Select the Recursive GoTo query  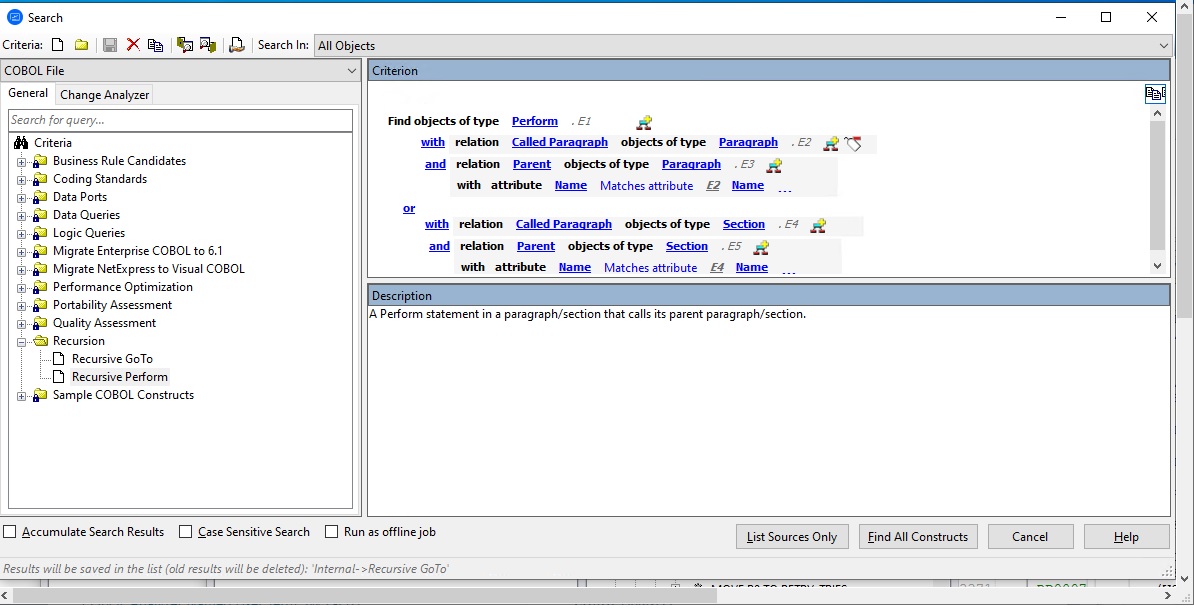tap(112, 359)
